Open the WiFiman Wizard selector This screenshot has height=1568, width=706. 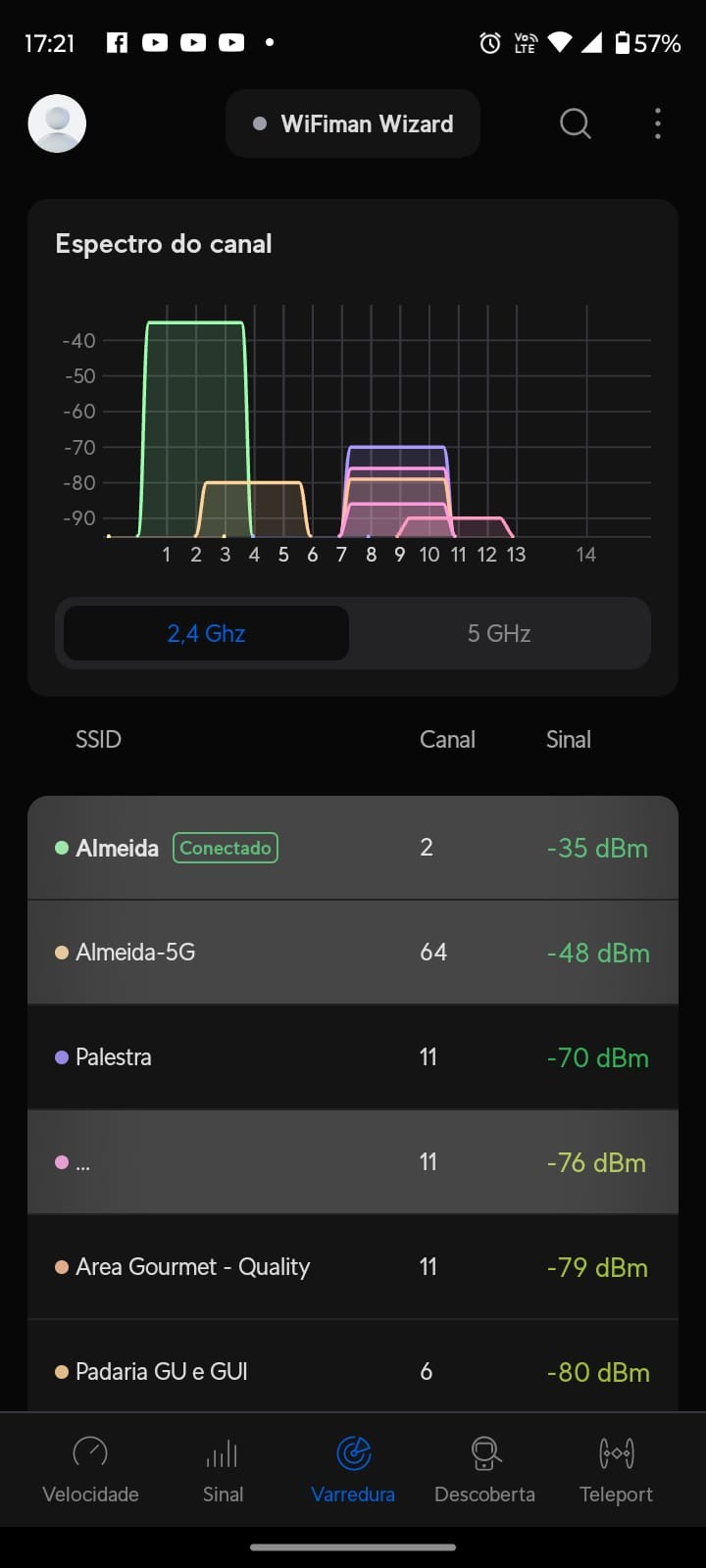pos(353,123)
